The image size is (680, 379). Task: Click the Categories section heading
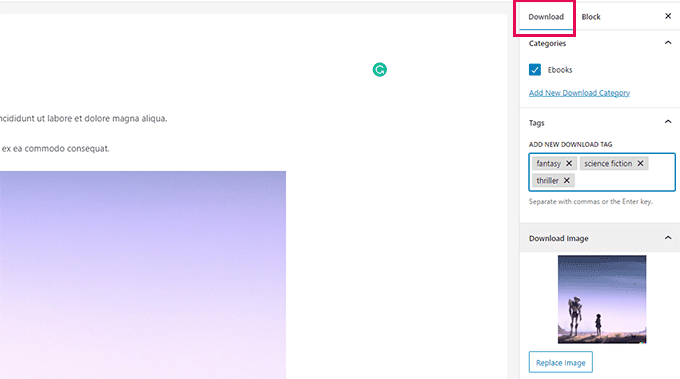coord(547,43)
